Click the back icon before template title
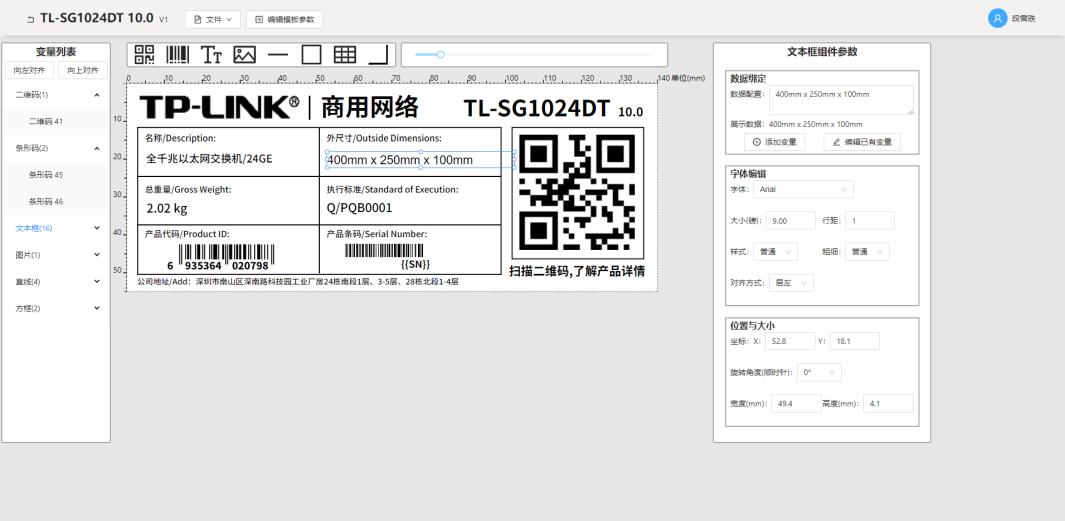 pos(30,20)
